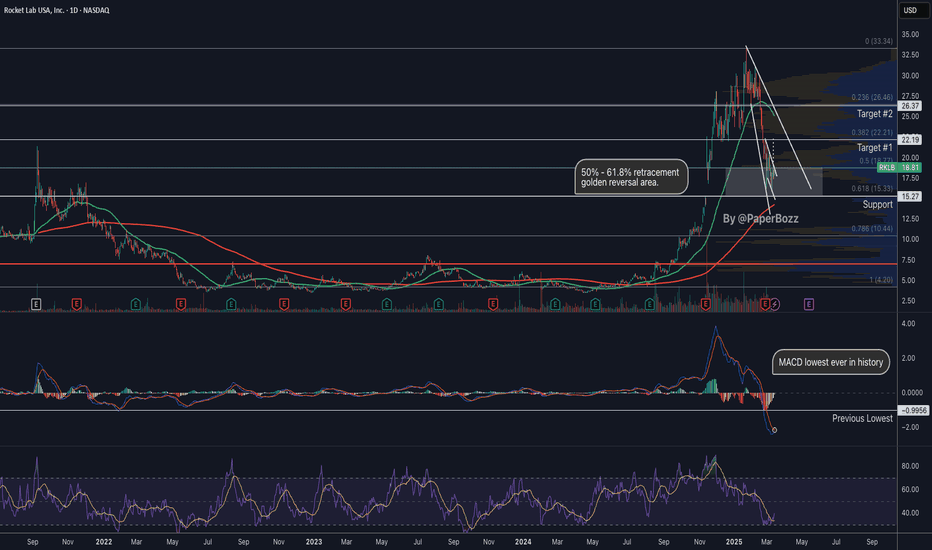Select the Target #1 text annotation

pyautogui.click(x=874, y=147)
